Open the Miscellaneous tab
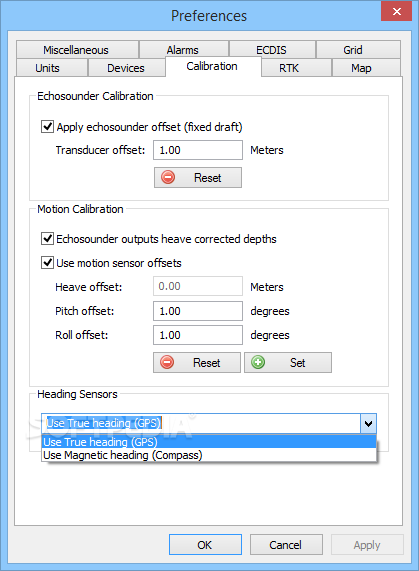The height and width of the screenshot is (571, 419). tap(77, 50)
